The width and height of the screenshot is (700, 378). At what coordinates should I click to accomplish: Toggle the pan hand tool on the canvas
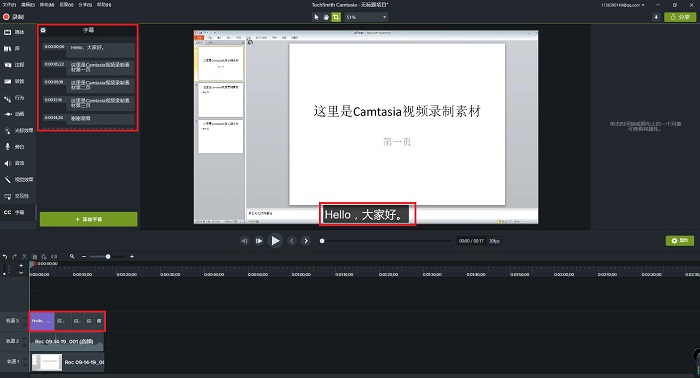click(326, 17)
